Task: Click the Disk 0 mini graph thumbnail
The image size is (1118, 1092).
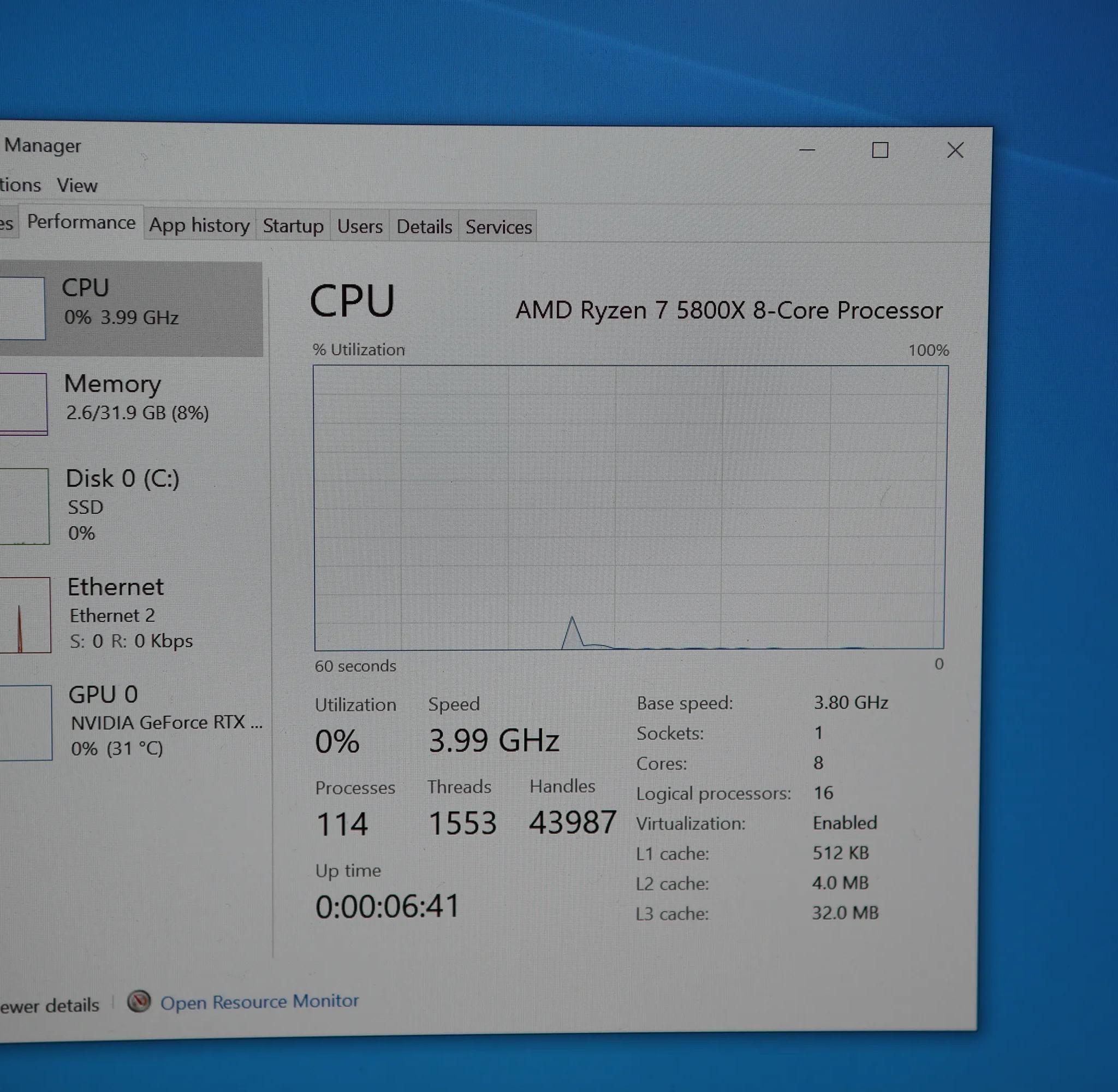Action: point(24,506)
